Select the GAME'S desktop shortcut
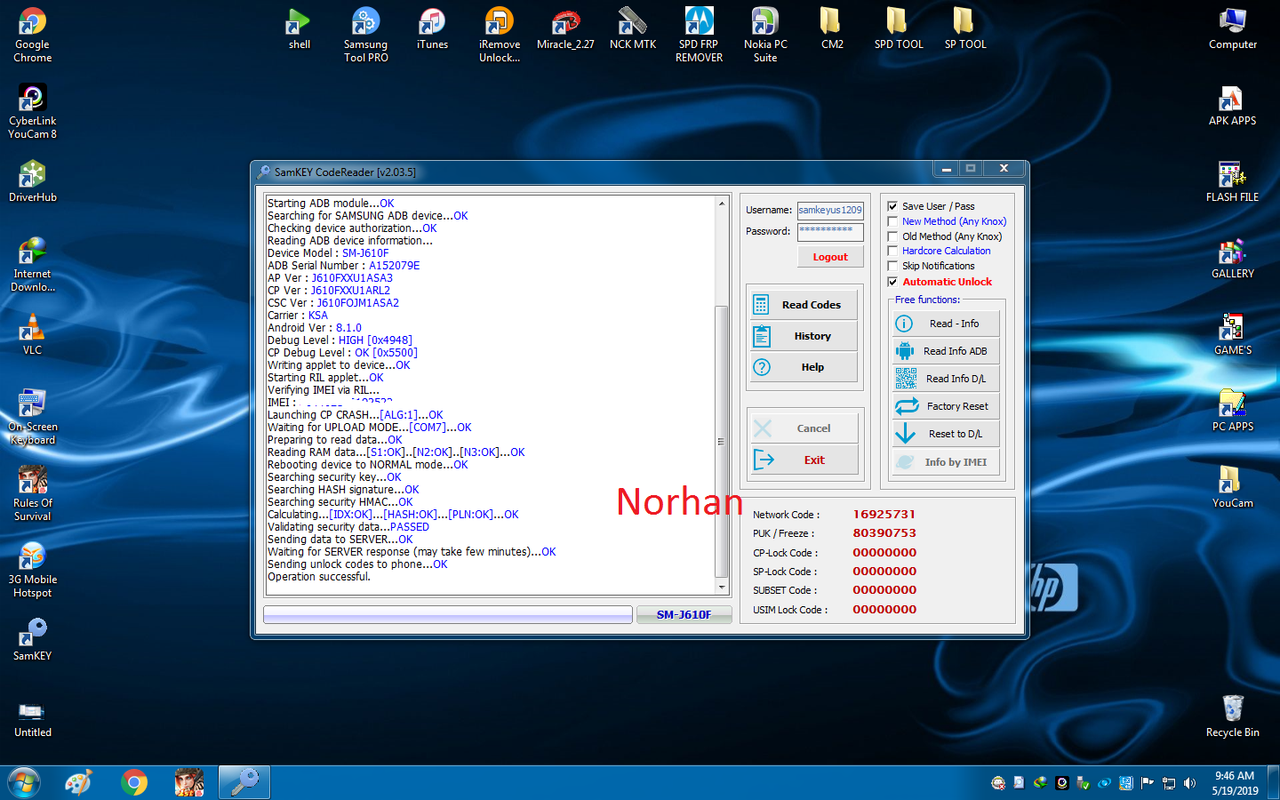This screenshot has width=1280, height=800. 1232,334
